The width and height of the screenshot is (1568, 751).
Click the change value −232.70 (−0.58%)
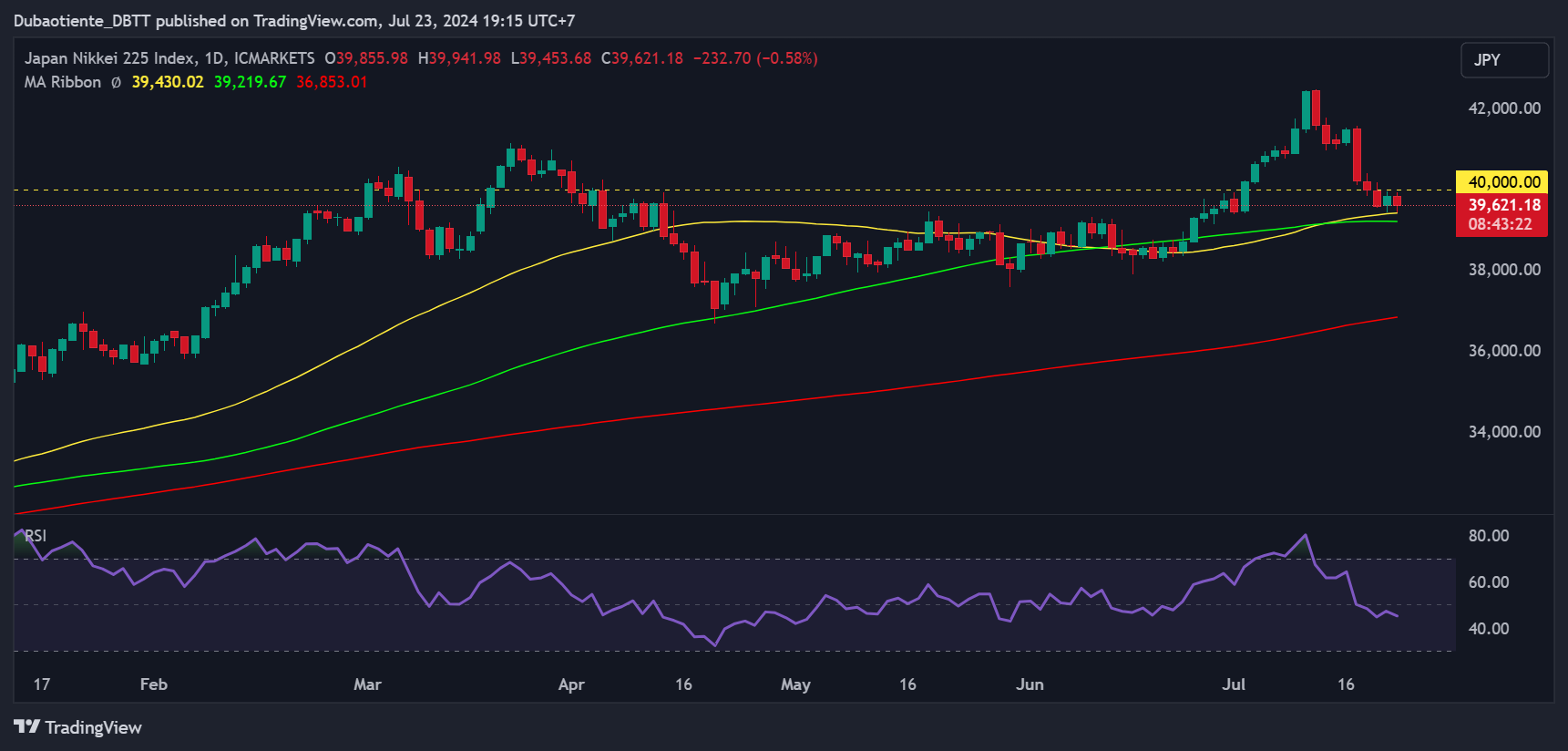pos(755,58)
